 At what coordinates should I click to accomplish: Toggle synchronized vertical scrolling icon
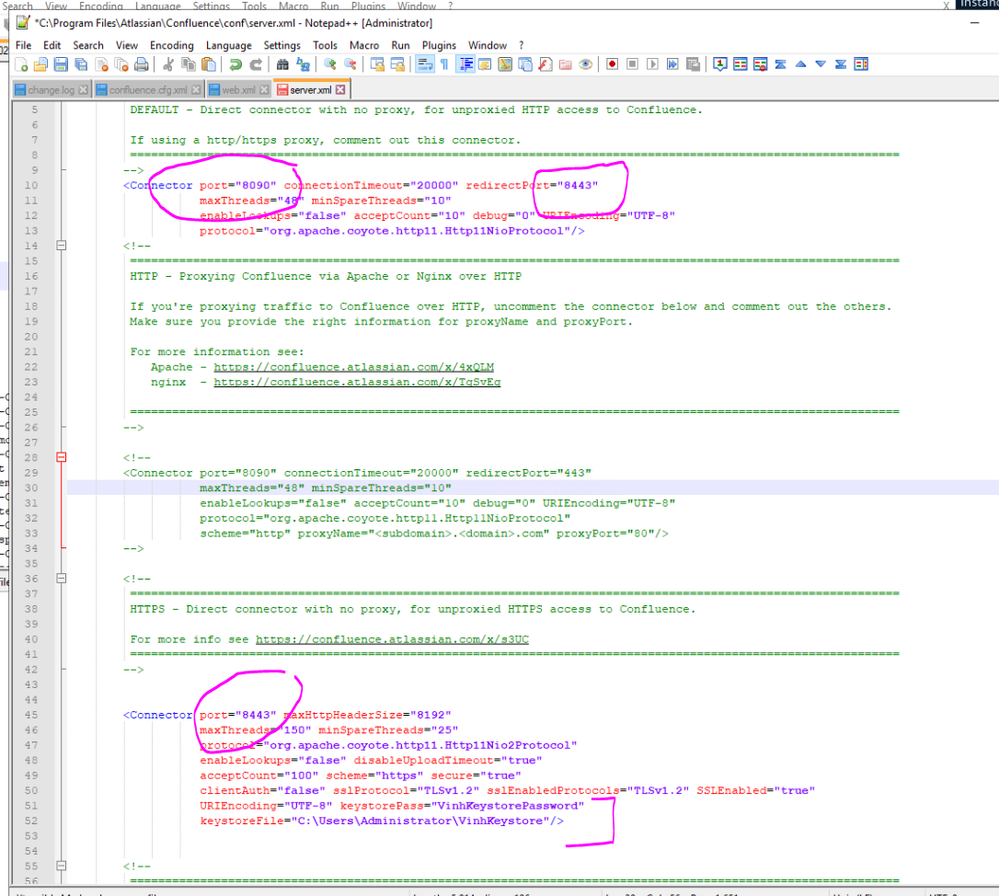(x=378, y=64)
